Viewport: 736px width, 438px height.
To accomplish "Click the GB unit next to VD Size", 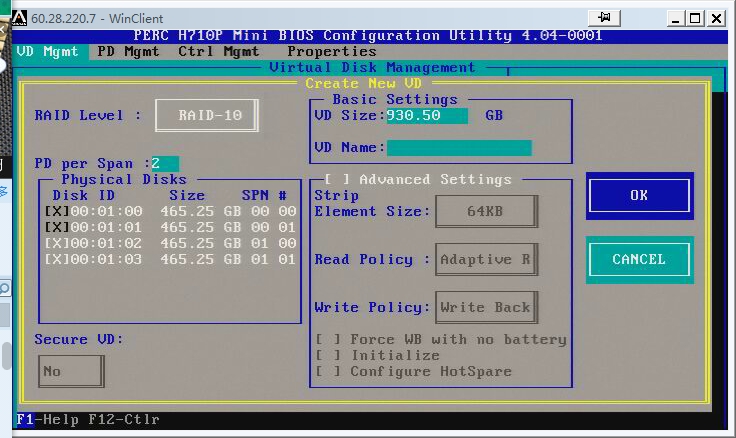I will click(494, 115).
